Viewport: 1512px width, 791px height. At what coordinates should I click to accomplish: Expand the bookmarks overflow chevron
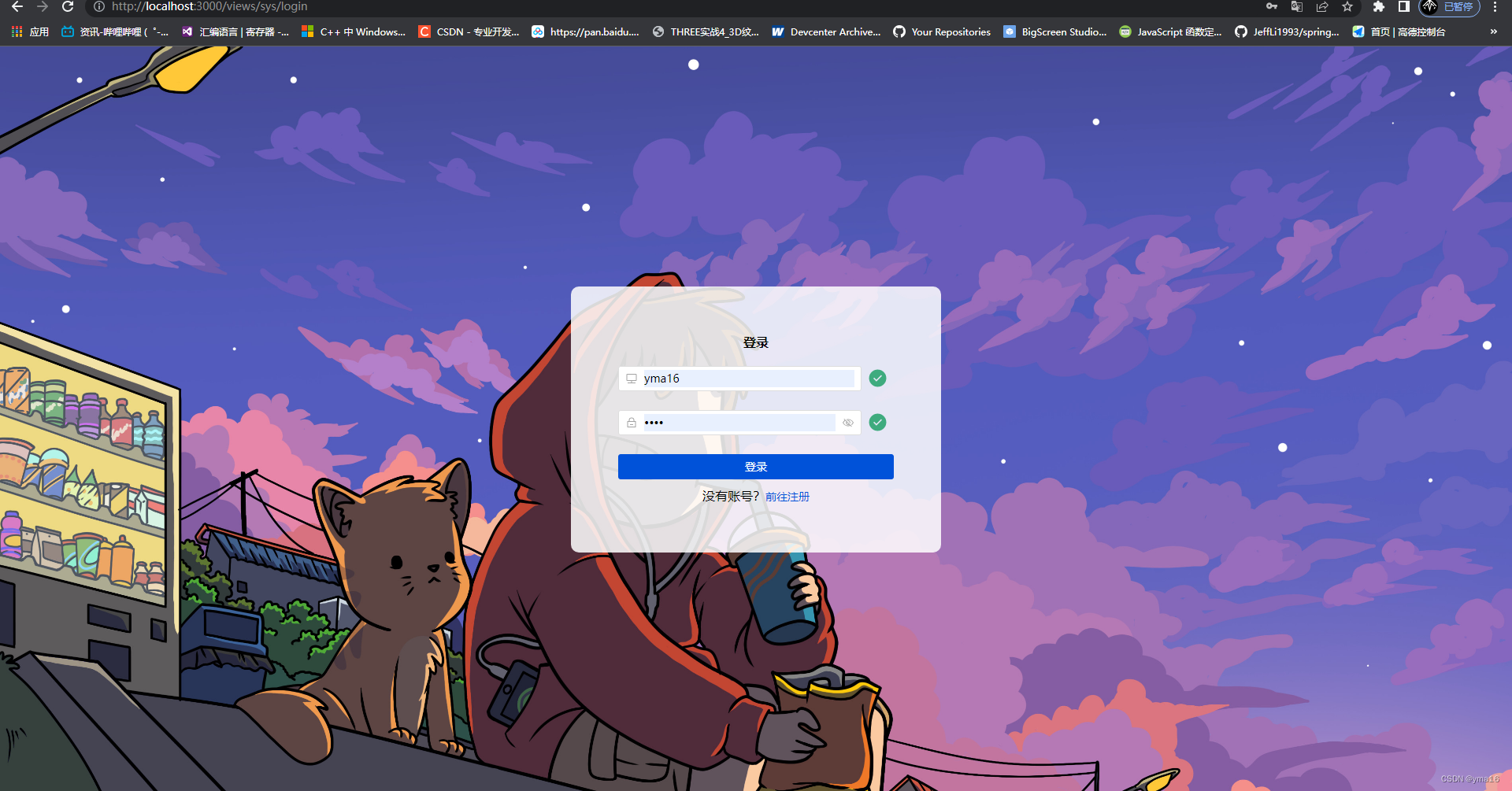click(1493, 31)
